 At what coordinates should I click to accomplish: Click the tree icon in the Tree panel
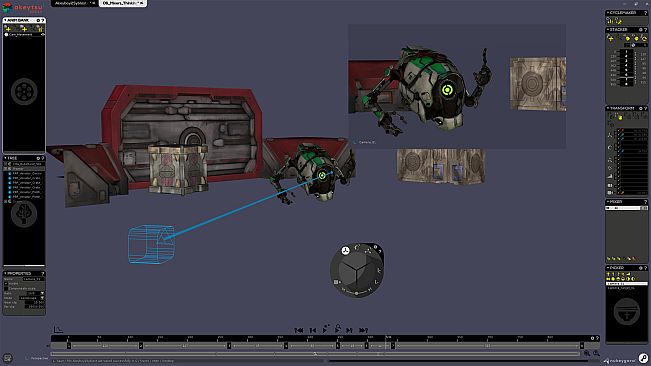point(24,214)
